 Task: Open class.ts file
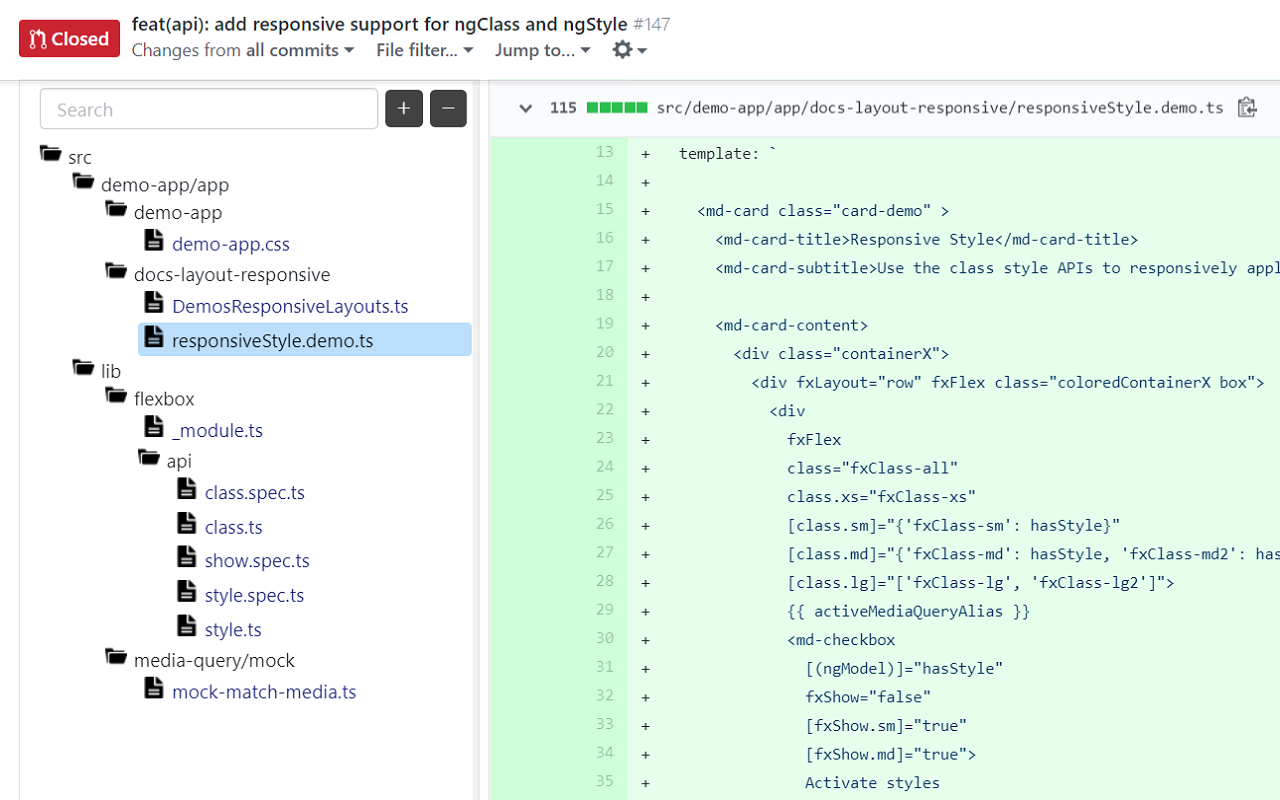click(234, 527)
